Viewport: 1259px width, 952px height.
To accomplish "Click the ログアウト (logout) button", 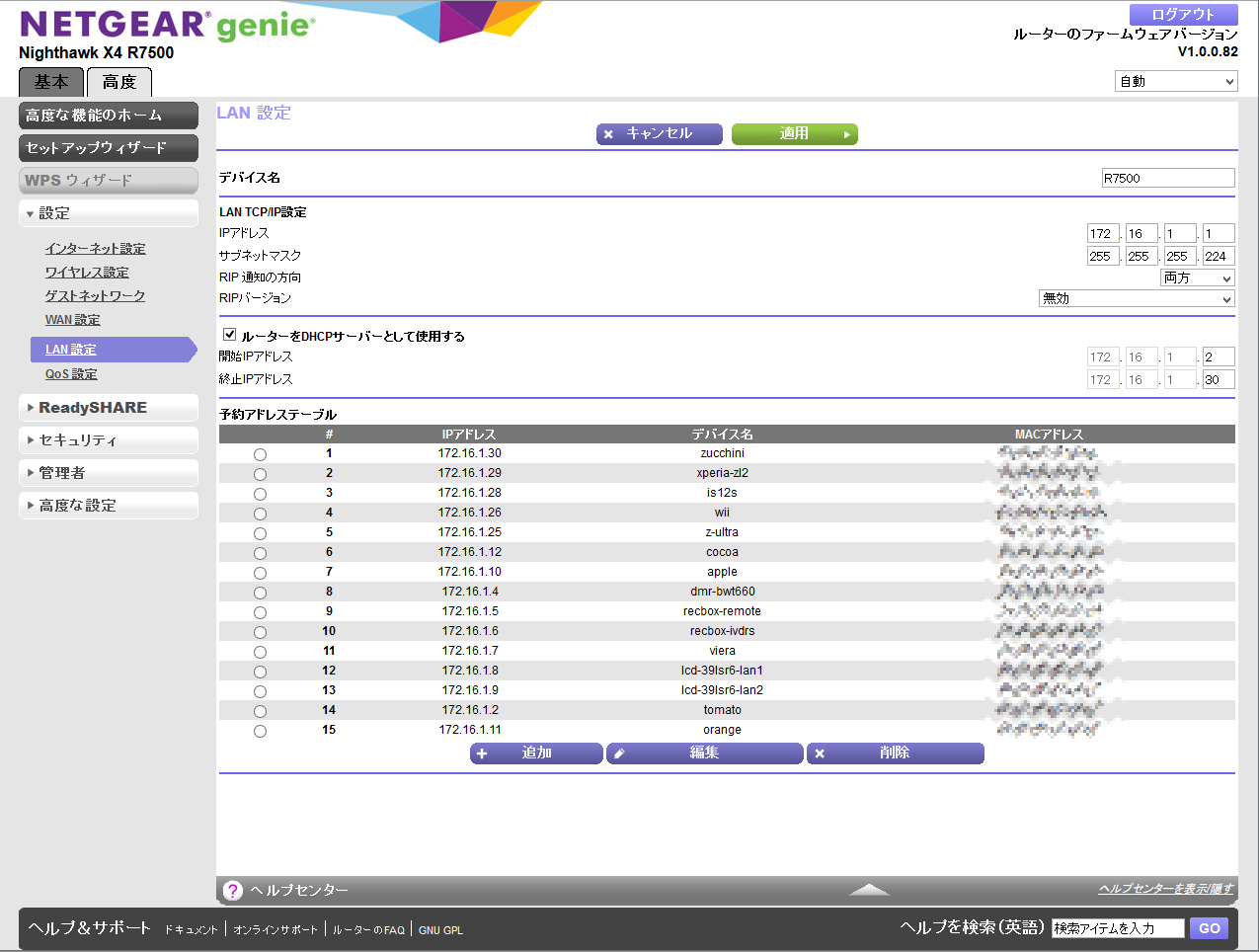I will 1183,15.
